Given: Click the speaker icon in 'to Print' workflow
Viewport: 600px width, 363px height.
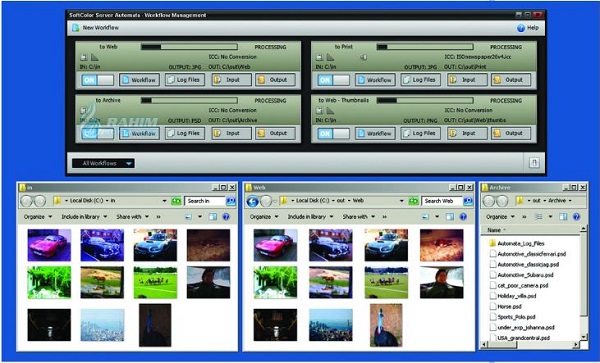Looking at the screenshot, I should point(364,57).
